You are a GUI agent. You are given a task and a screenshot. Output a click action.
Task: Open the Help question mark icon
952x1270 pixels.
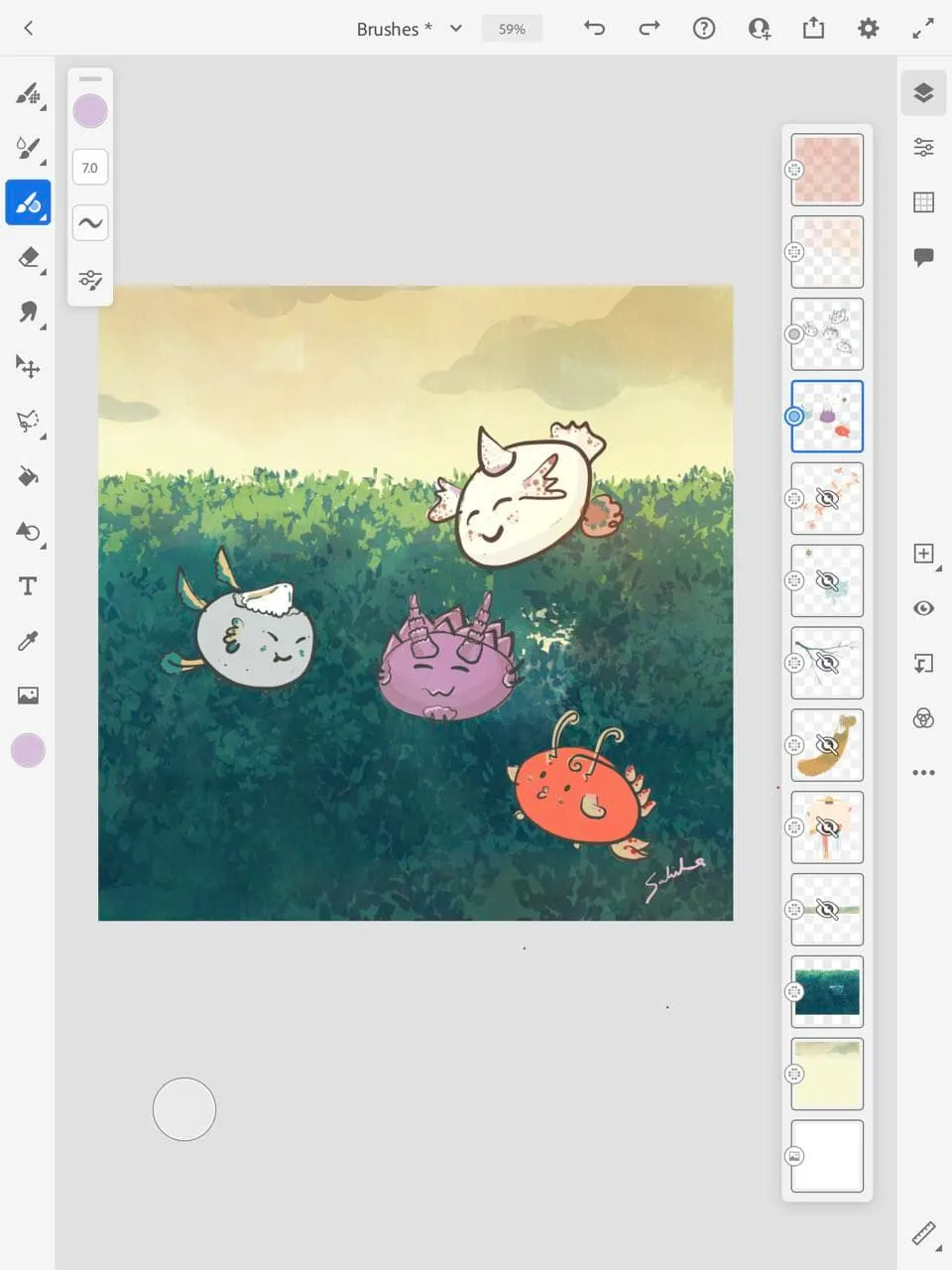(704, 28)
